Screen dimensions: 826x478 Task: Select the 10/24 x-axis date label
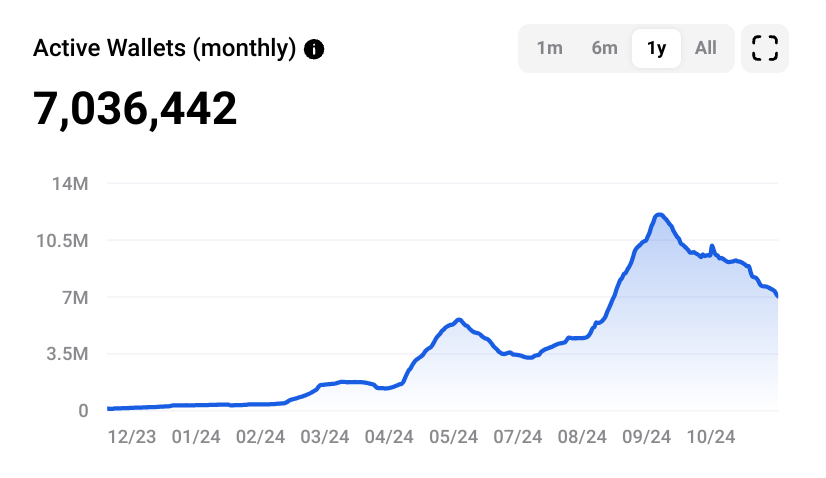click(711, 437)
